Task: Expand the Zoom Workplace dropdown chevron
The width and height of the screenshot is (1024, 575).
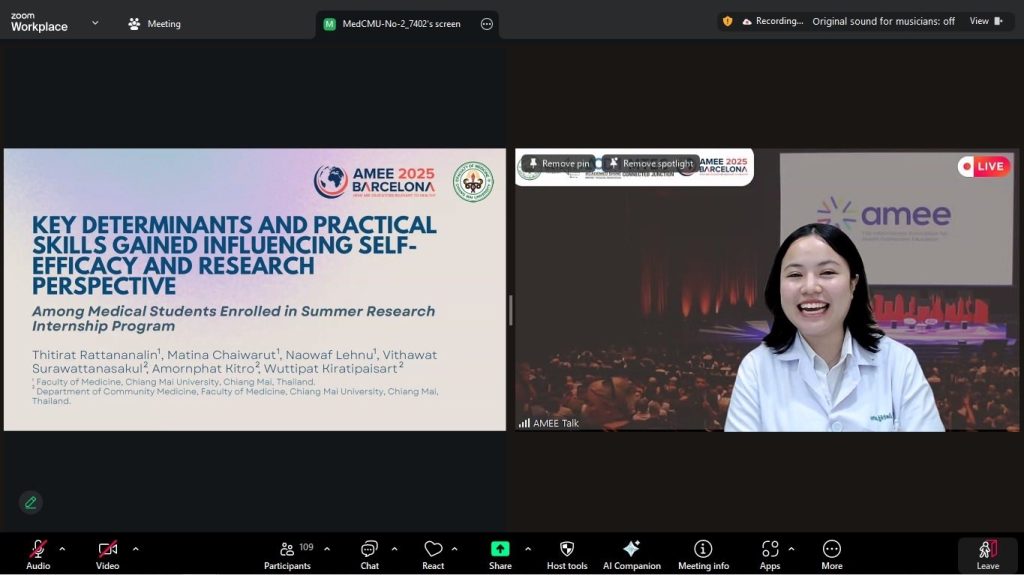Action: pyautogui.click(x=95, y=22)
